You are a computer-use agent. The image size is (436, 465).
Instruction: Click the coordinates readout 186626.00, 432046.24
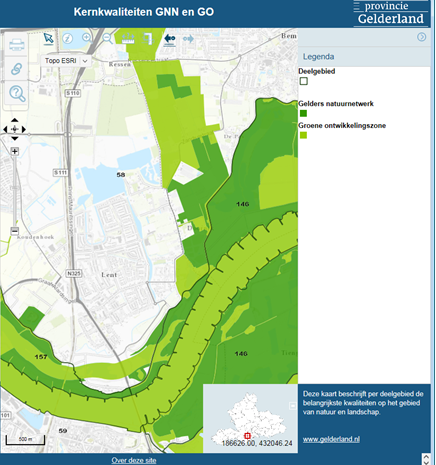pyautogui.click(x=257, y=443)
